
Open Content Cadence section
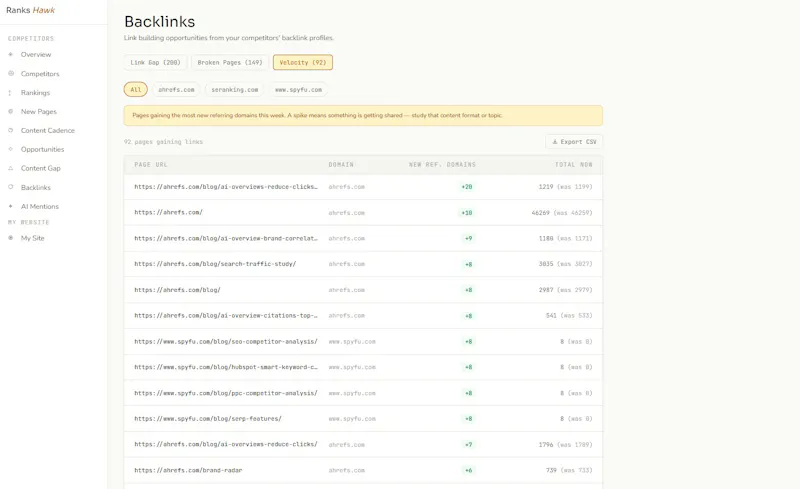point(47,131)
